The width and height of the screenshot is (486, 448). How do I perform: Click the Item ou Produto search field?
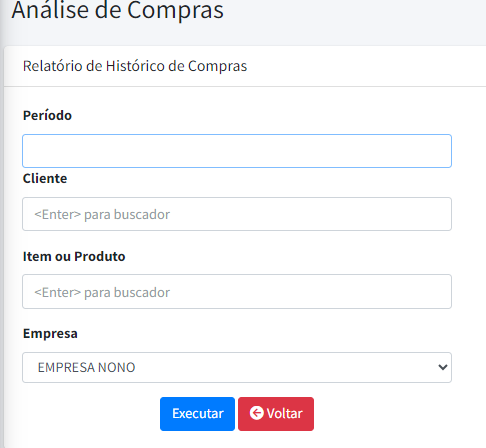coord(237,292)
